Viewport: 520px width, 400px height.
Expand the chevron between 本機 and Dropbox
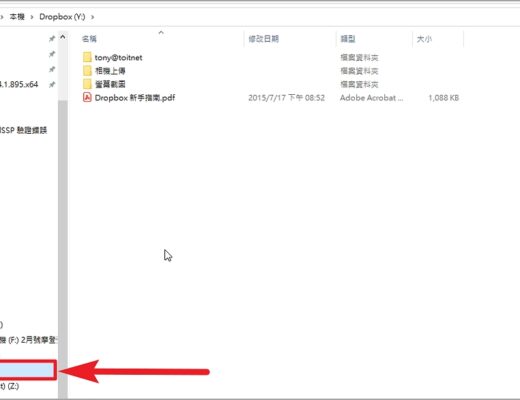point(32,17)
